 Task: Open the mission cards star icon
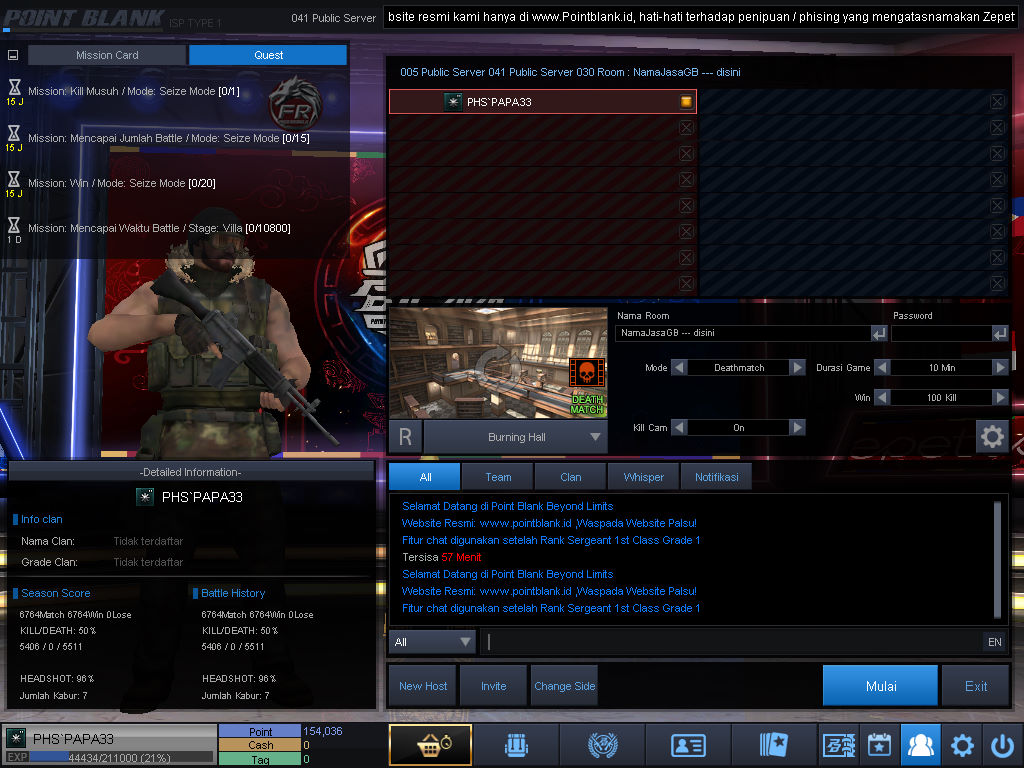pyautogui.click(x=774, y=745)
